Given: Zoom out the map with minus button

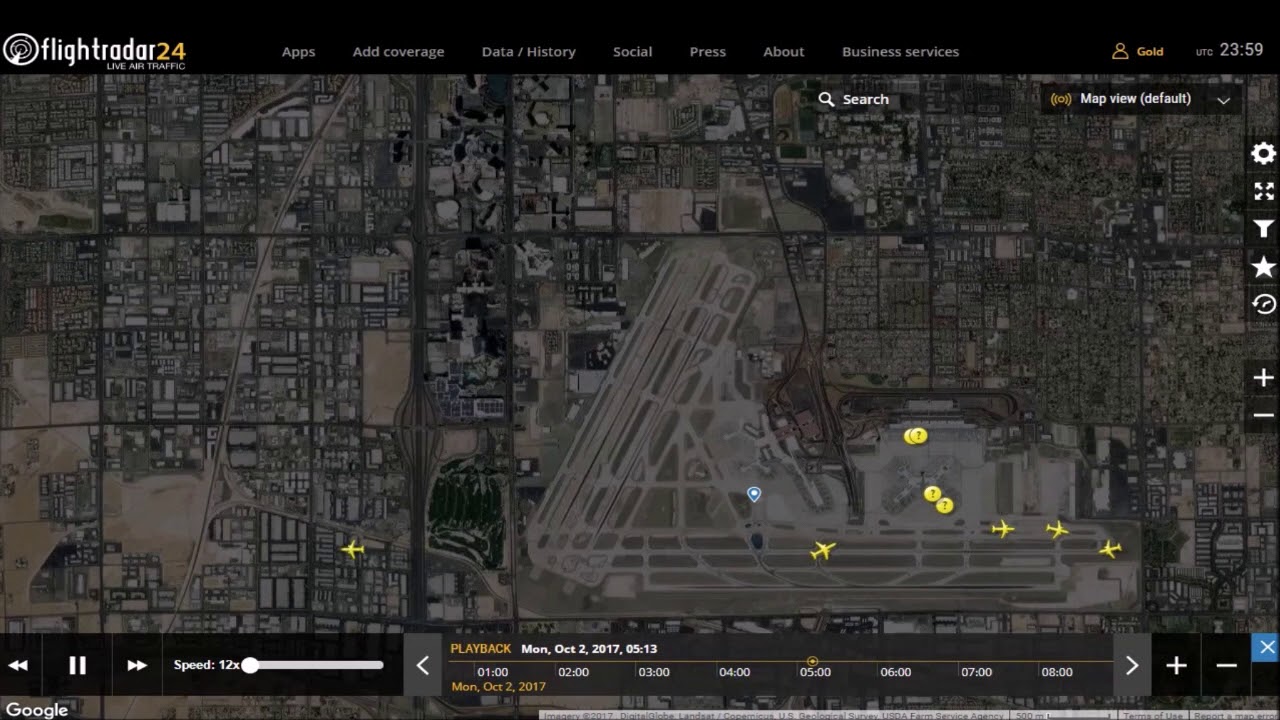Looking at the screenshot, I should click(x=1264, y=415).
